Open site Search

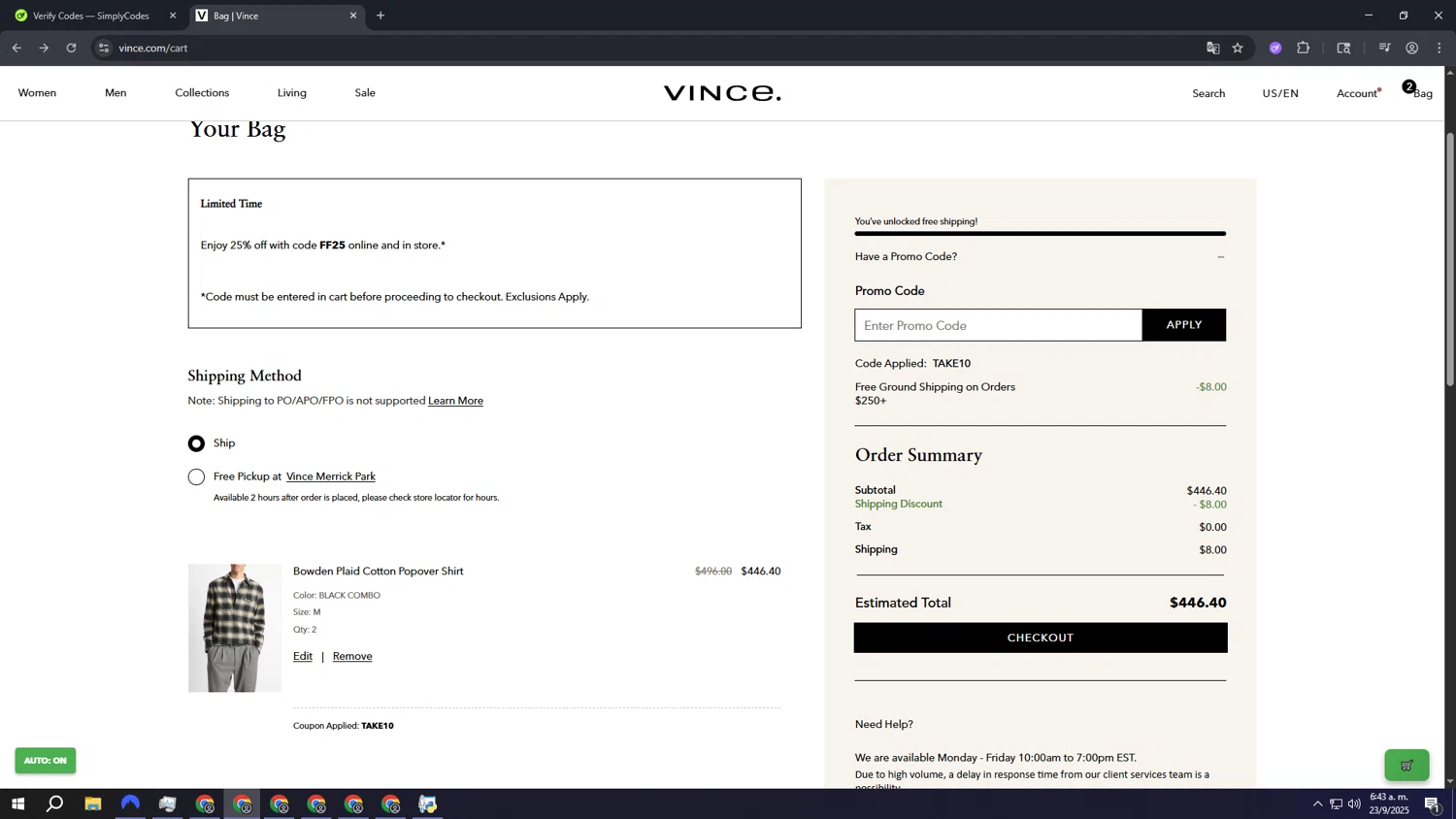tap(1208, 93)
